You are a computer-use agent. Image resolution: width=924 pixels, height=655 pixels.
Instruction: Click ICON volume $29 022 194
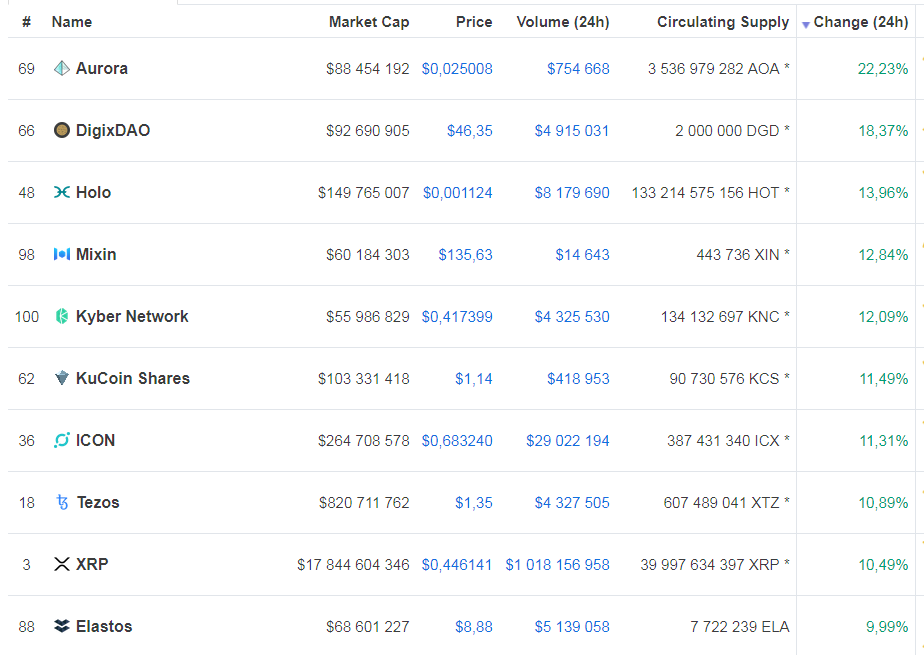567,441
